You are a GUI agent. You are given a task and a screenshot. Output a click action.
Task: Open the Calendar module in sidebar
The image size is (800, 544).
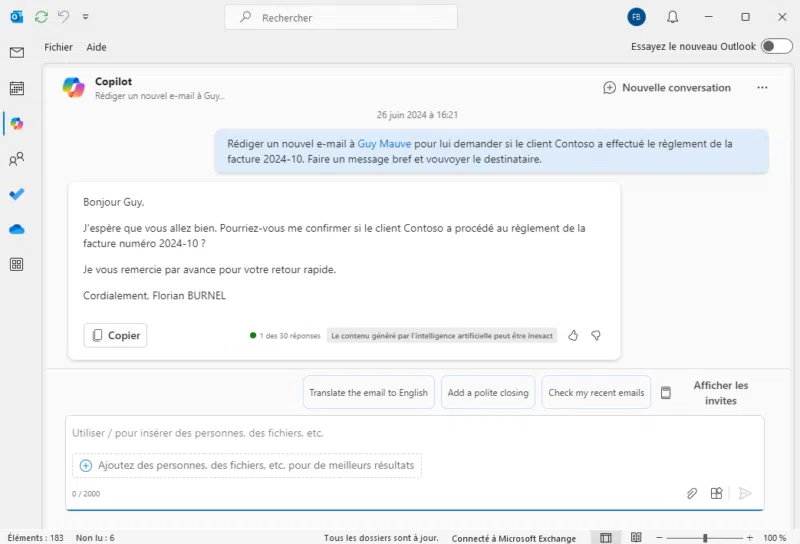pyautogui.click(x=16, y=88)
